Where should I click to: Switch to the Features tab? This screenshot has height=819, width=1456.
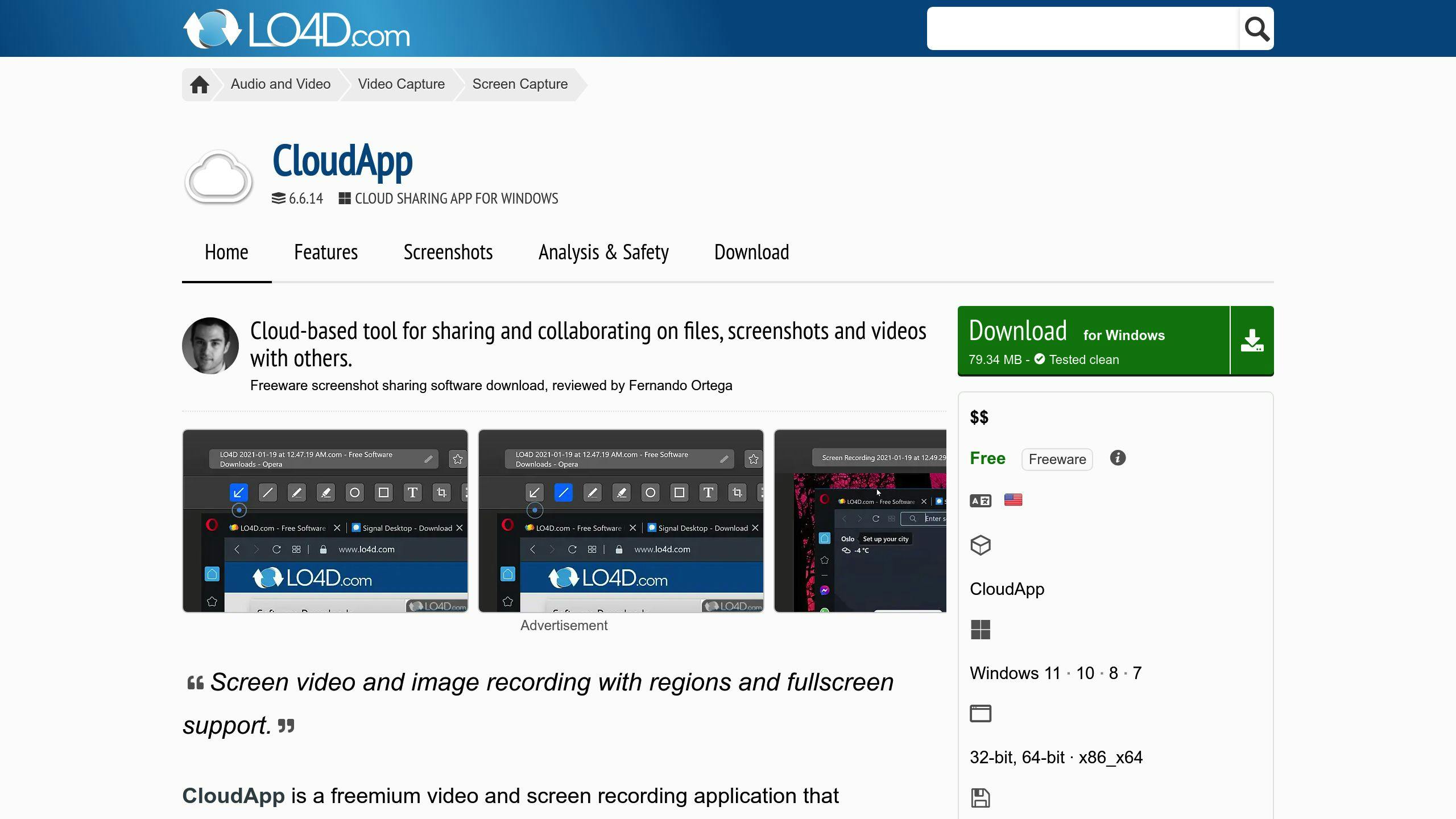click(326, 252)
